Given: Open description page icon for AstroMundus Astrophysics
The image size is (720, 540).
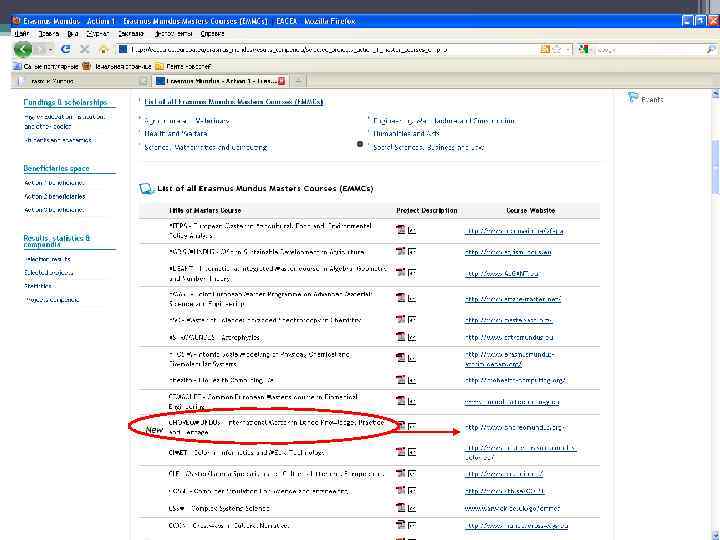Looking at the screenshot, I should coord(412,337).
